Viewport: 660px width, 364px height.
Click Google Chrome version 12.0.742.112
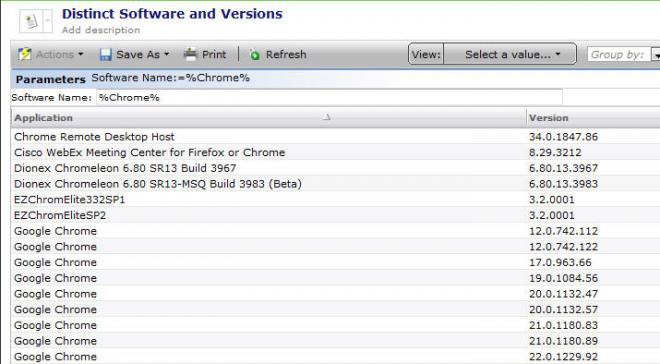pyautogui.click(x=563, y=231)
